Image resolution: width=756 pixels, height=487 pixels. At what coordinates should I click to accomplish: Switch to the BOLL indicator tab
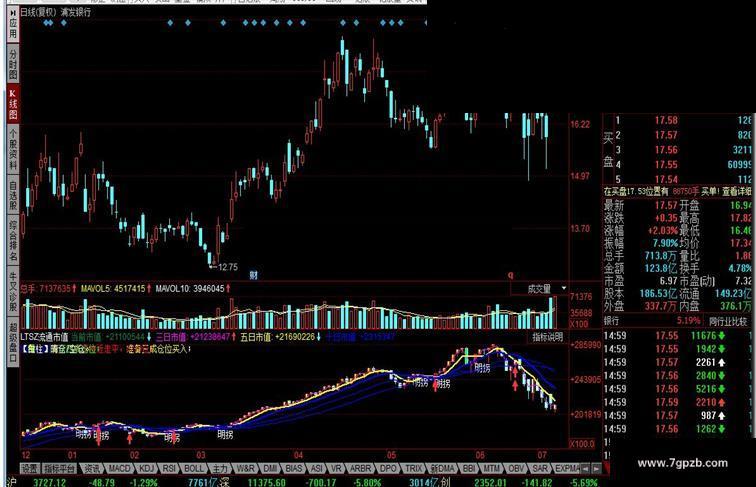[194, 468]
